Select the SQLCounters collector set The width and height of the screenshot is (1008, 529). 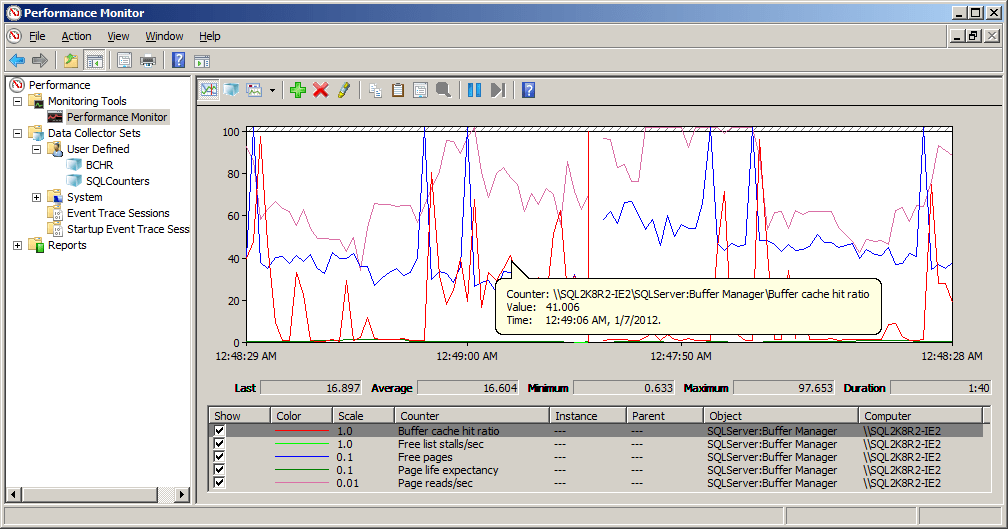click(118, 181)
